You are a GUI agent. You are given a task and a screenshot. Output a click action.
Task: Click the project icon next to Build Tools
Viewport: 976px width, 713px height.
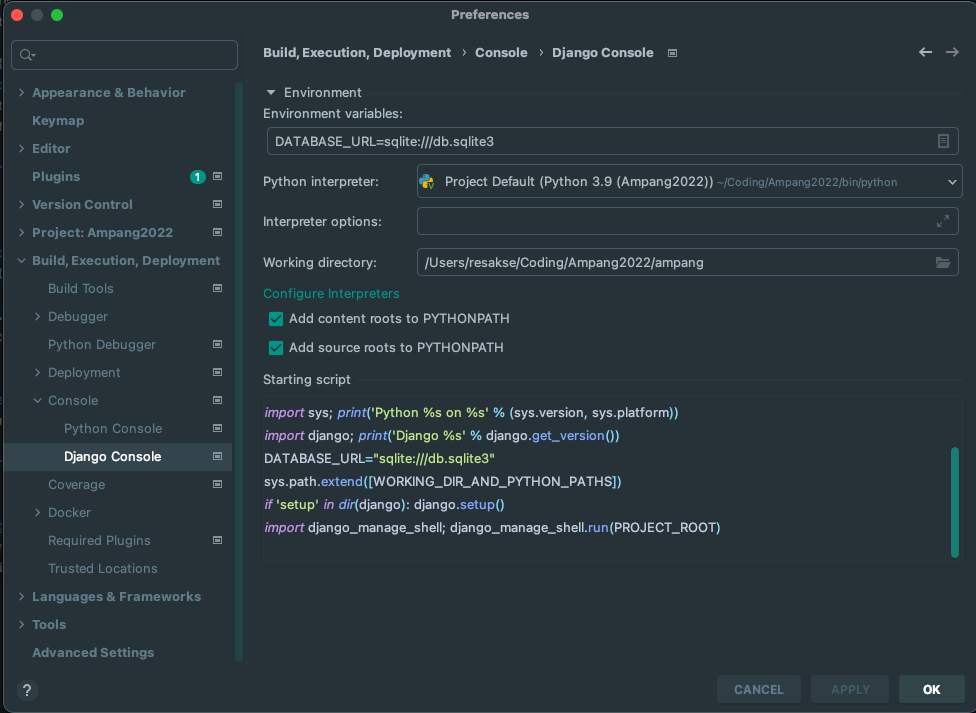(217, 288)
